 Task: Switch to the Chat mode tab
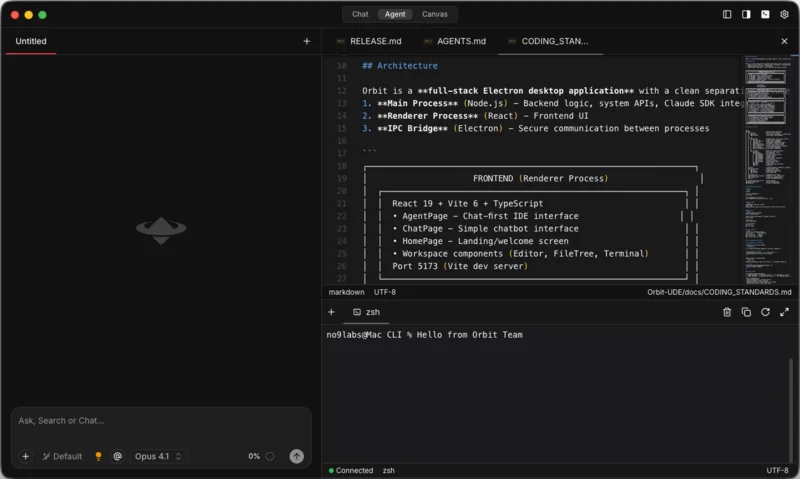pyautogui.click(x=360, y=14)
